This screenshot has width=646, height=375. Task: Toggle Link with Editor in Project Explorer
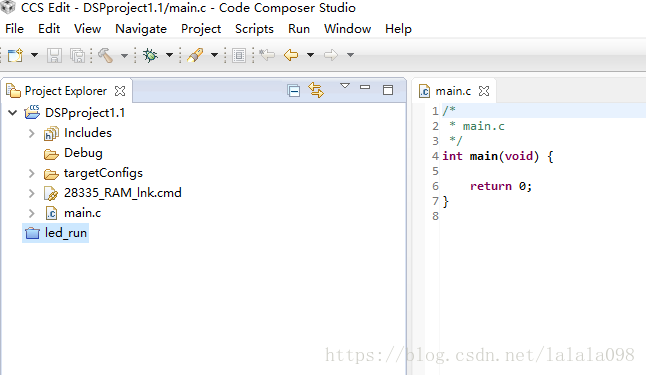click(x=316, y=90)
